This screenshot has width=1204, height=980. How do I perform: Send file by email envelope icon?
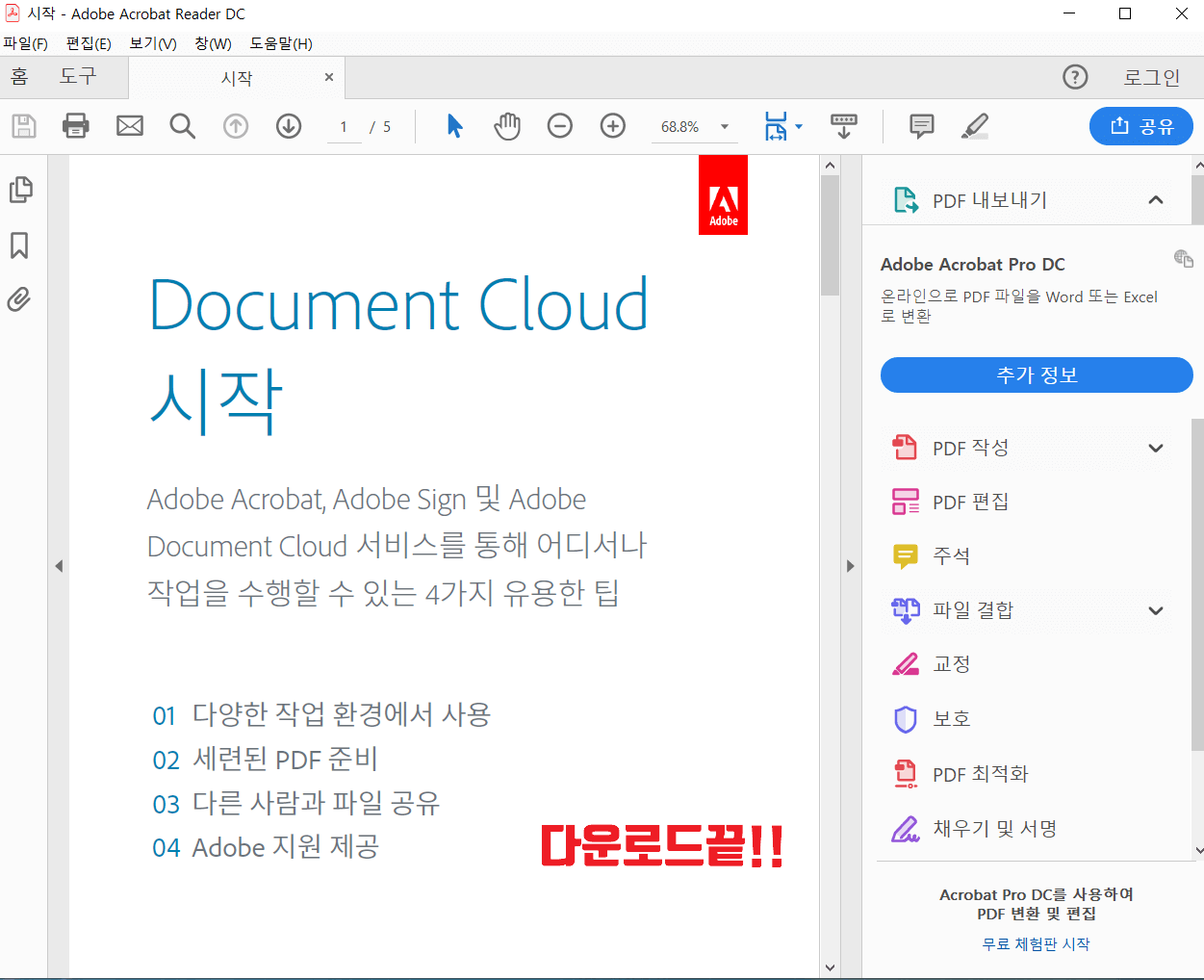(130, 126)
